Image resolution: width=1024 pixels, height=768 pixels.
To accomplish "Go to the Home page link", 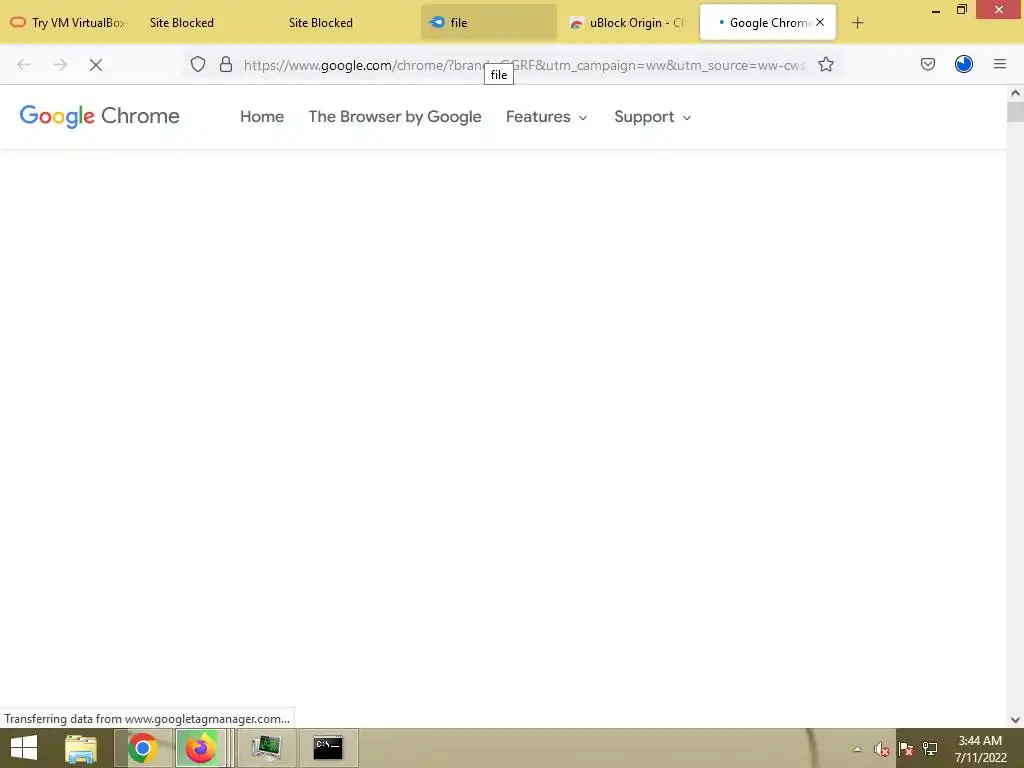I will (262, 117).
